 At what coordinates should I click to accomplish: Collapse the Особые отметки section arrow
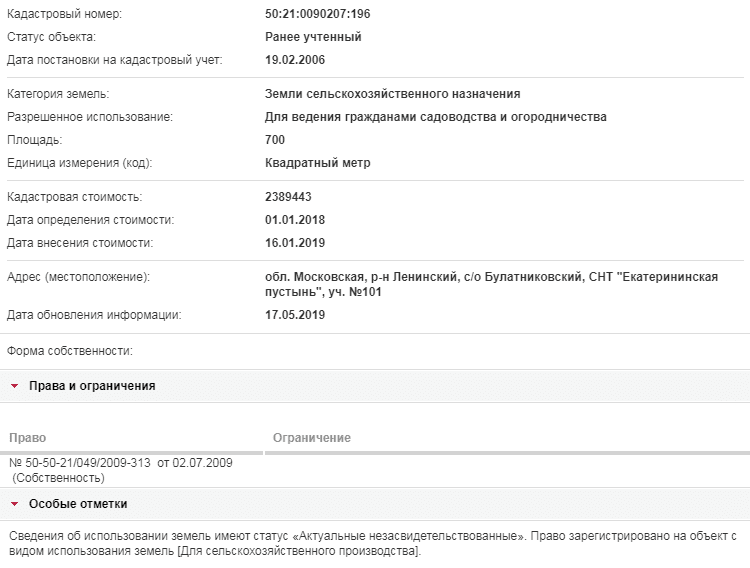14,504
